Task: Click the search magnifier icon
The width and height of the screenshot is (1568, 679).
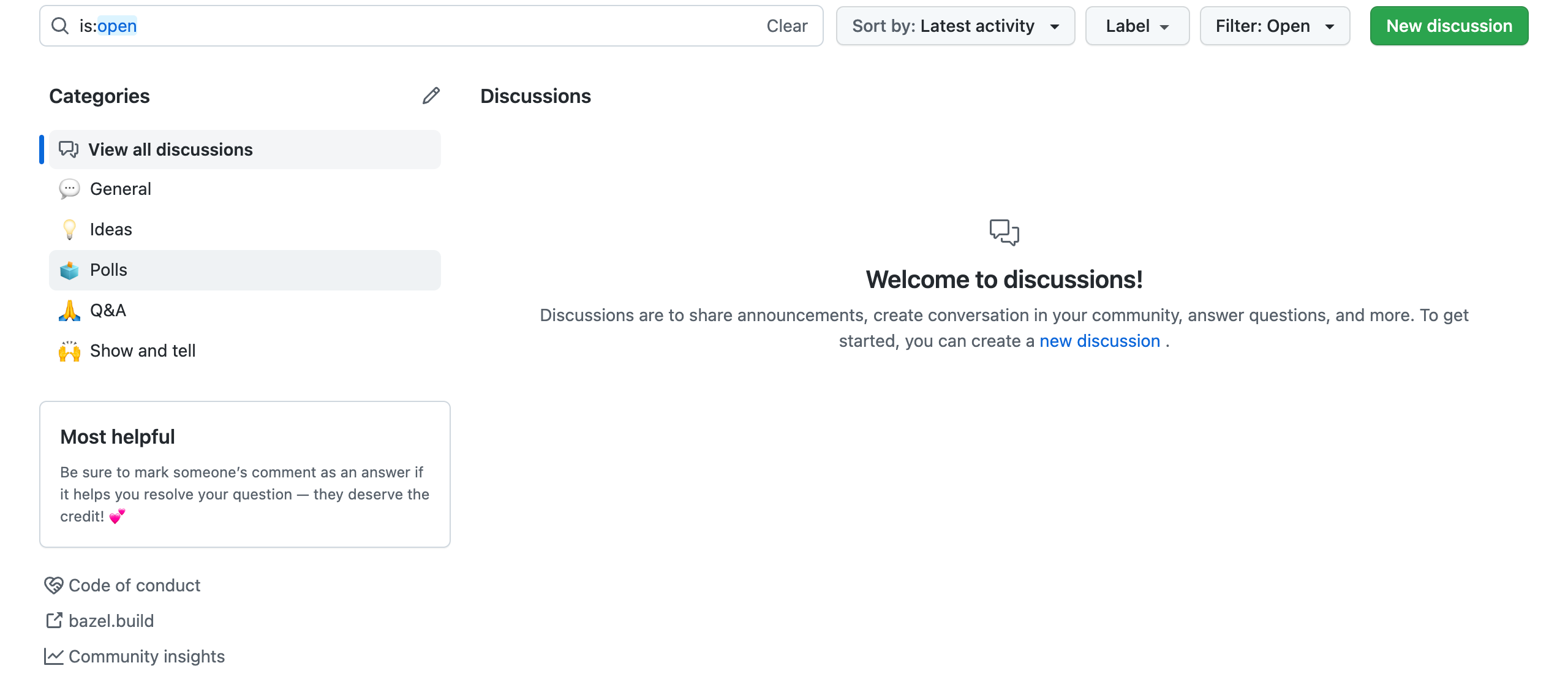Action: [59, 26]
